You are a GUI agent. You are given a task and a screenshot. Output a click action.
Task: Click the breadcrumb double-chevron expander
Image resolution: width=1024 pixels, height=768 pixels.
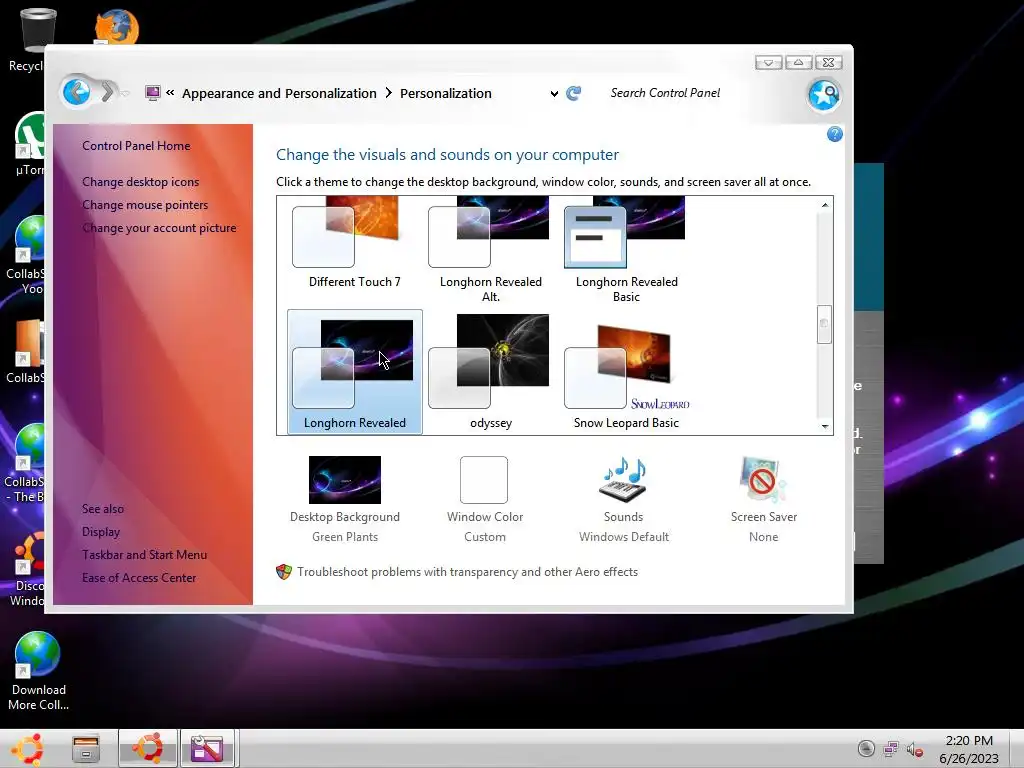pos(170,93)
